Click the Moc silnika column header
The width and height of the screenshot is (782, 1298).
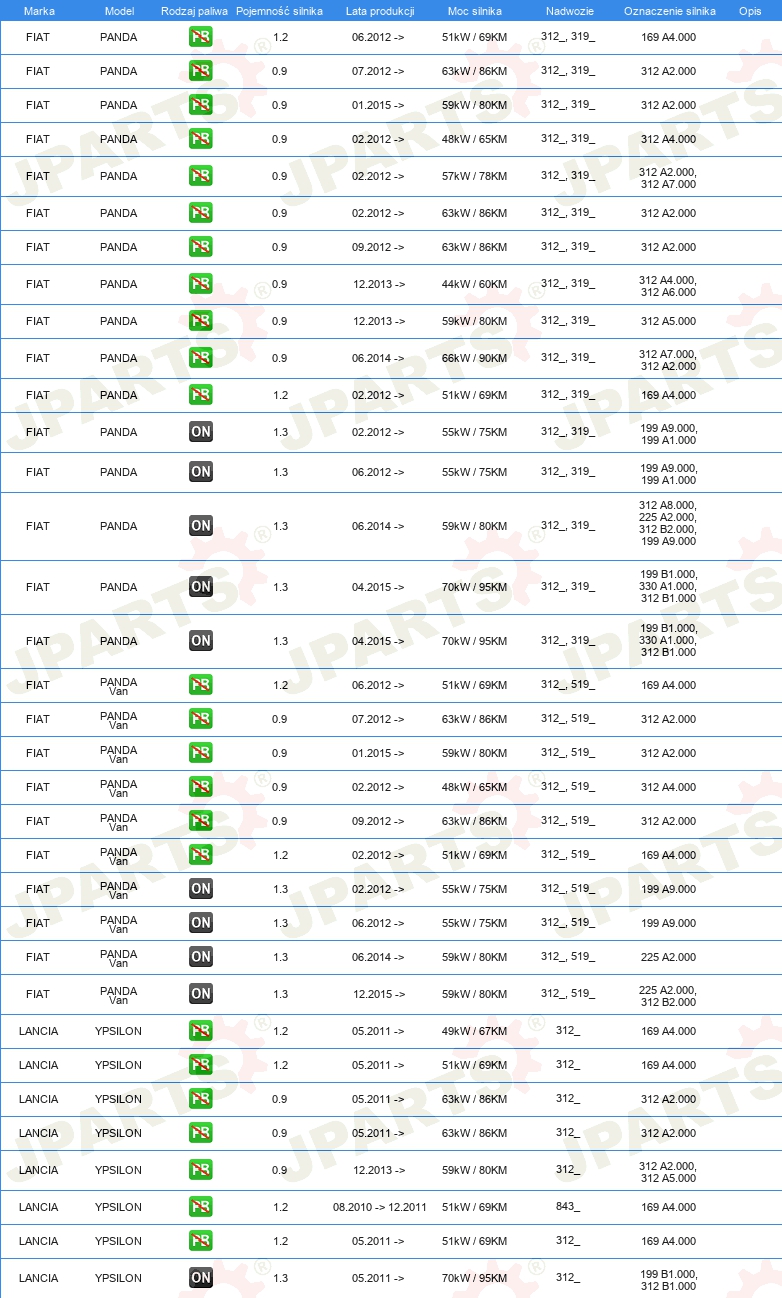click(x=475, y=11)
